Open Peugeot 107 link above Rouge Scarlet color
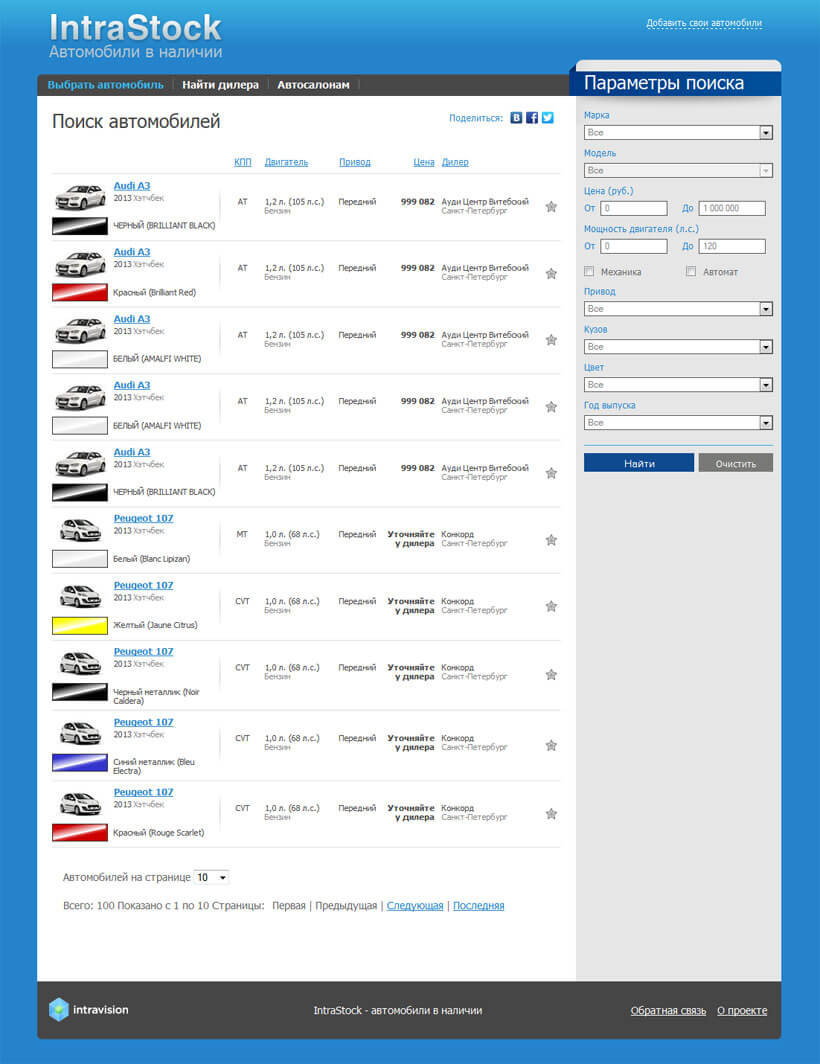 [143, 792]
